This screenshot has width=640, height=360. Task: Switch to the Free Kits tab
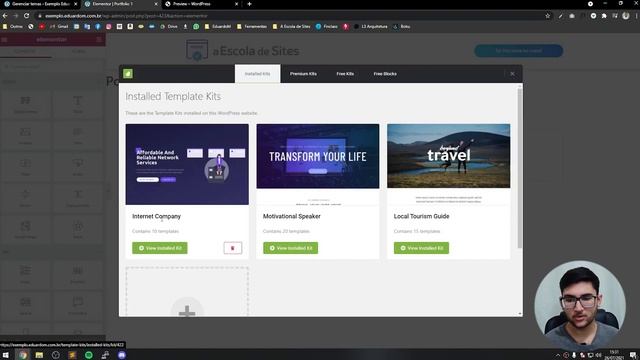click(345, 74)
